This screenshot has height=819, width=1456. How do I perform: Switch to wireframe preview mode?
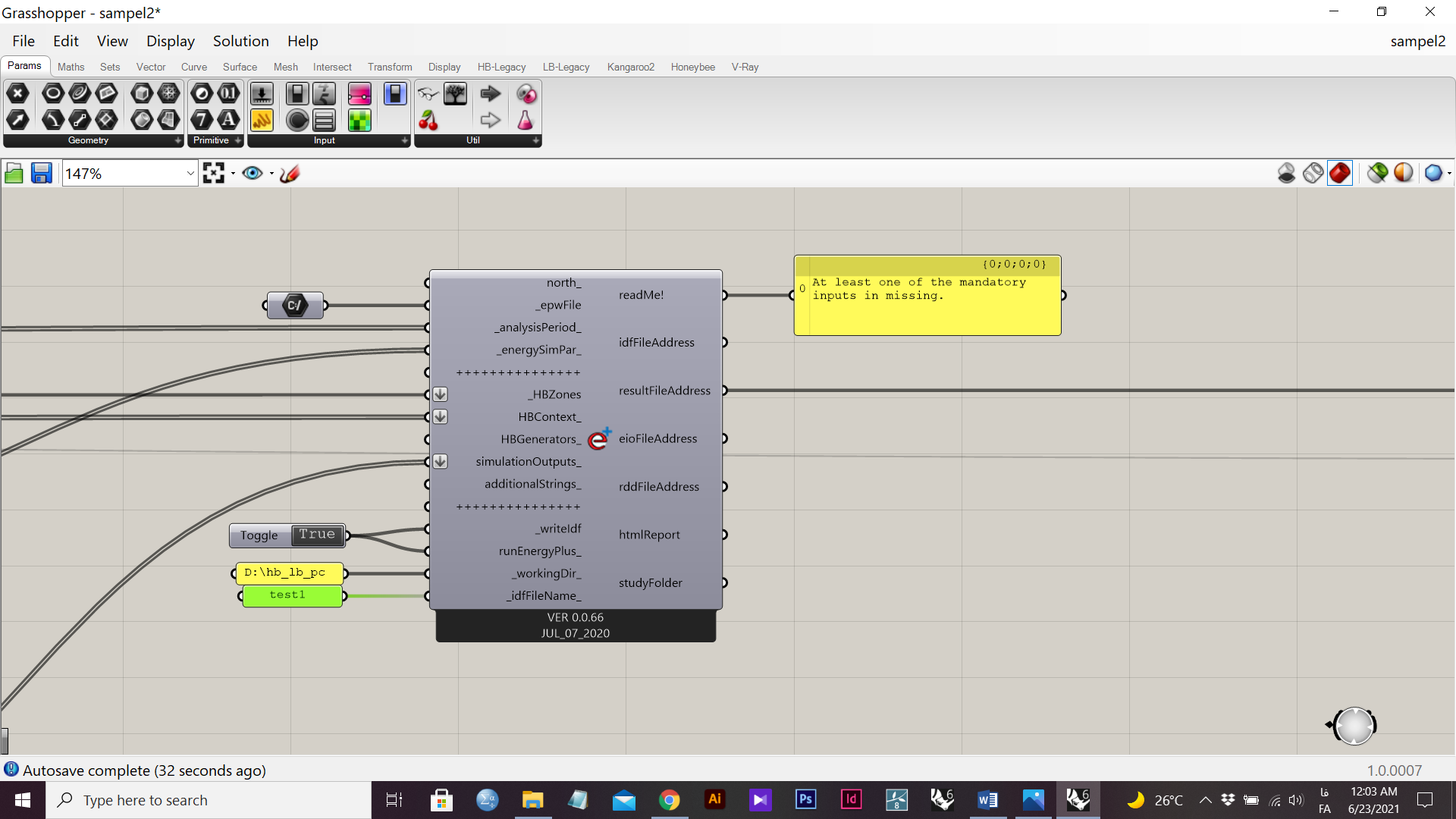(x=1313, y=174)
